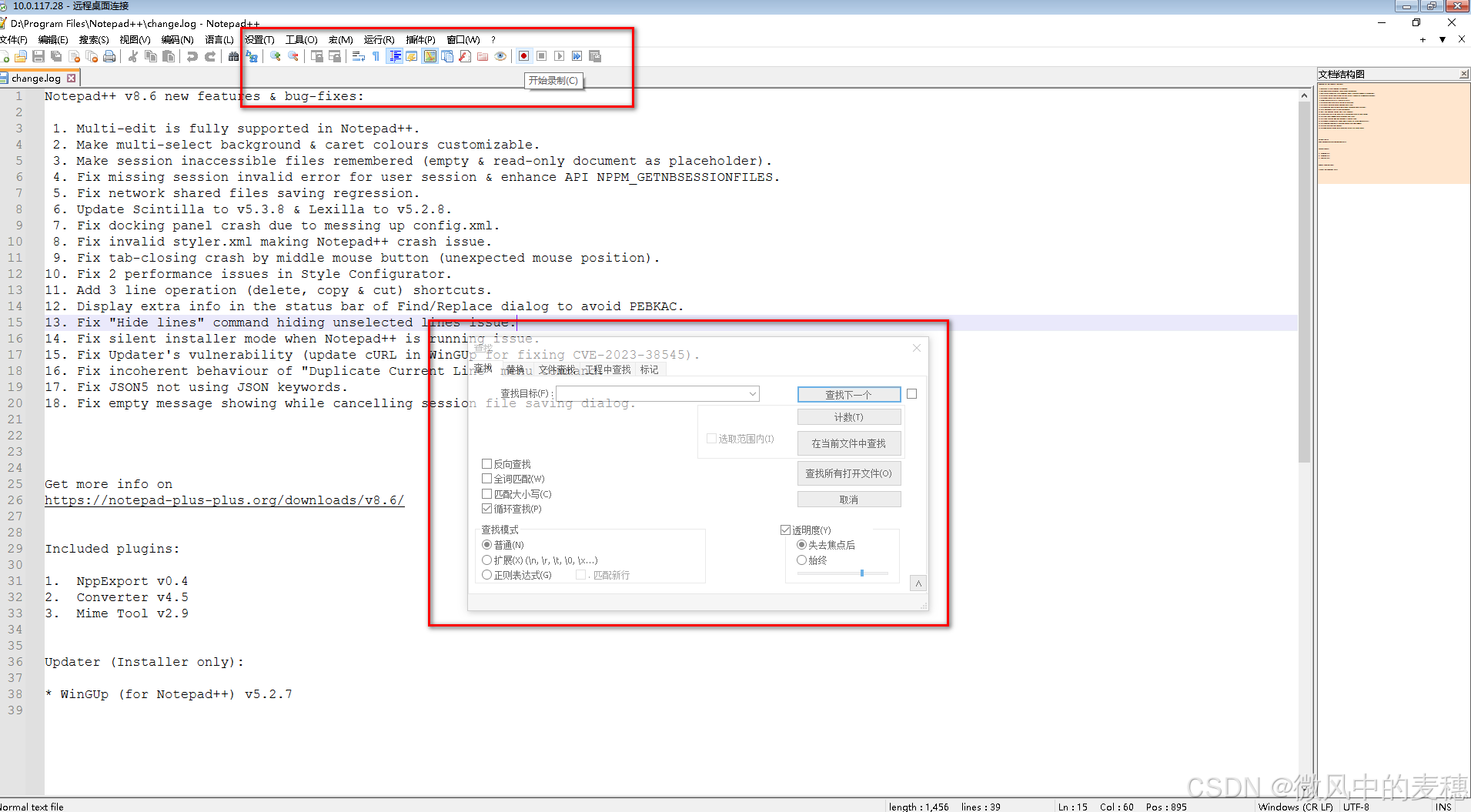
Task: Open Folder as Workspace toolbar icon
Action: pos(483,56)
